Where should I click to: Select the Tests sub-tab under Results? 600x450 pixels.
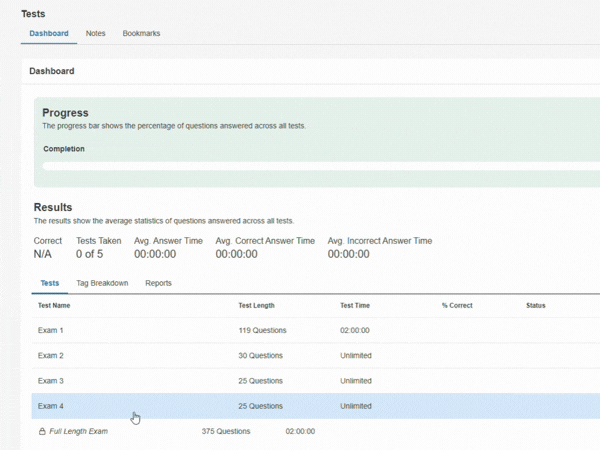tap(49, 283)
